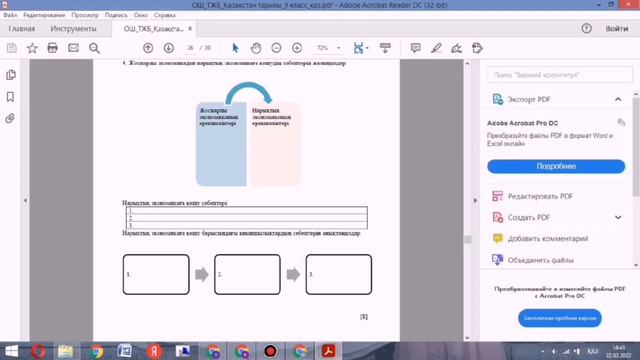The height and width of the screenshot is (360, 640).
Task: Click the rightmost stamp toolbar icon
Action: [477, 48]
